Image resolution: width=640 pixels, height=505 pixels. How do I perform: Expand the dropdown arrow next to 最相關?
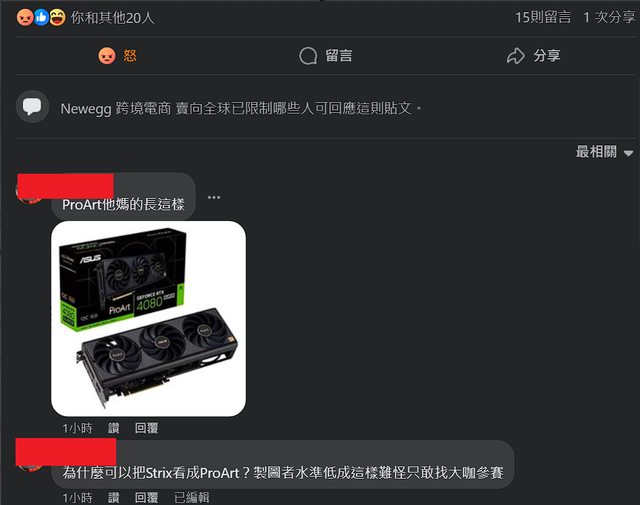pyautogui.click(x=629, y=153)
